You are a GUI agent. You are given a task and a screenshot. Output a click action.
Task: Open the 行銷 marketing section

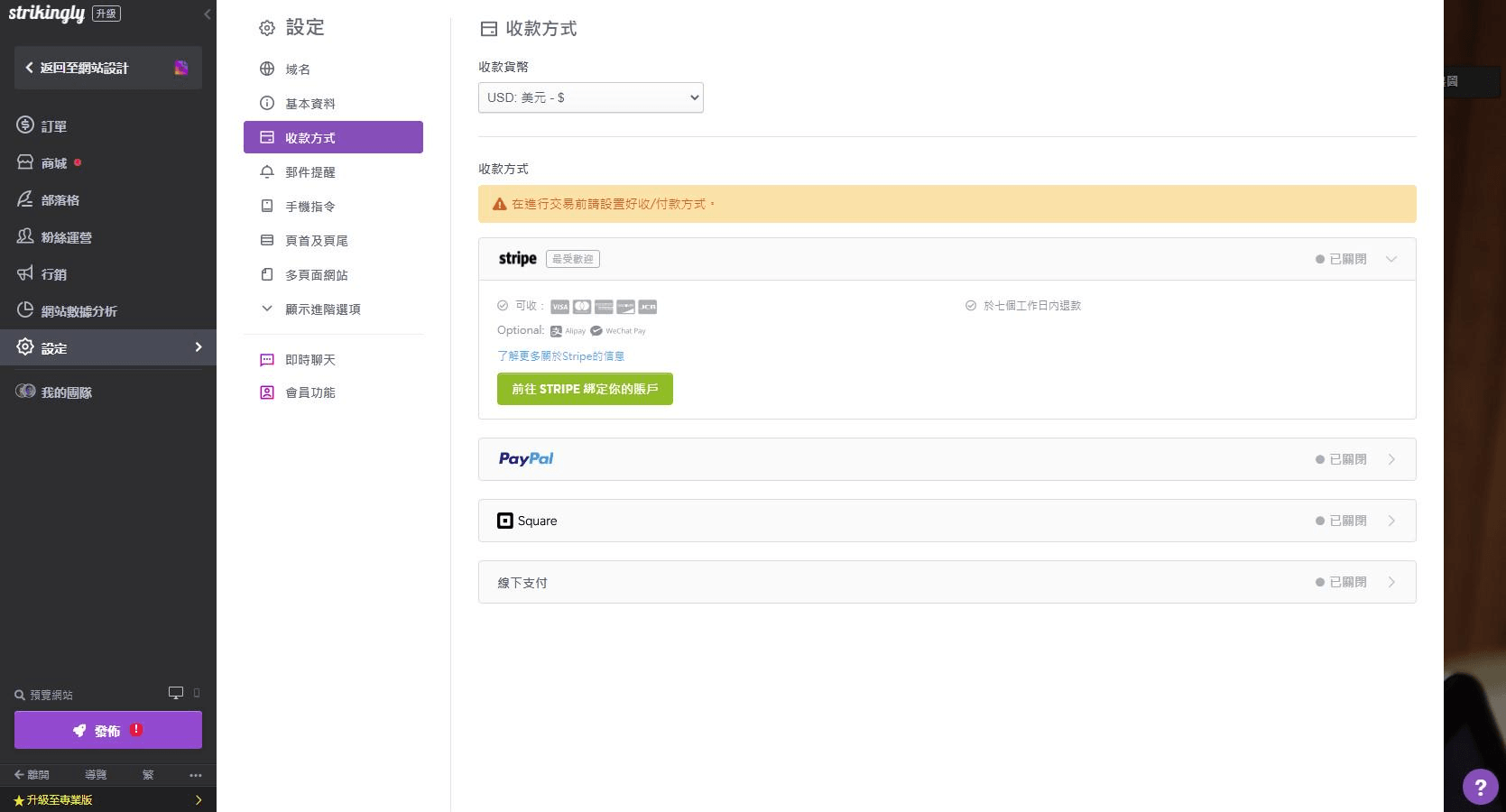54,273
